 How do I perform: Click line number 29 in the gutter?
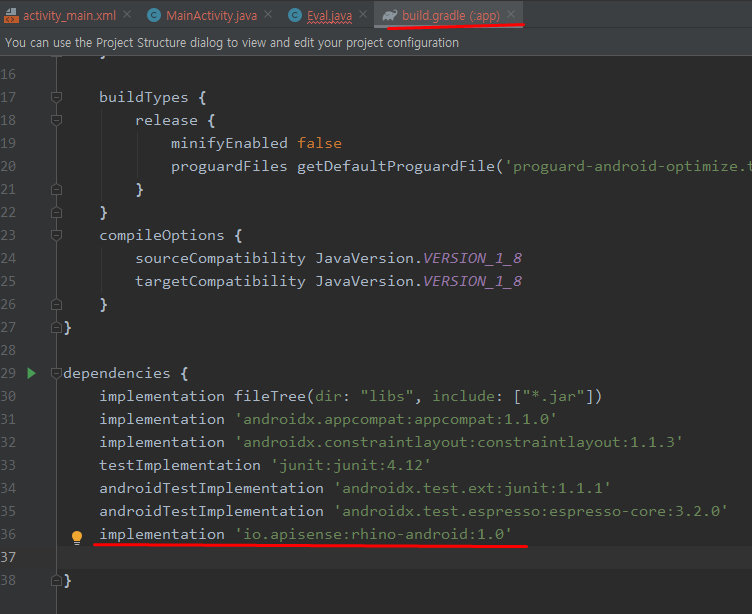click(x=8, y=373)
